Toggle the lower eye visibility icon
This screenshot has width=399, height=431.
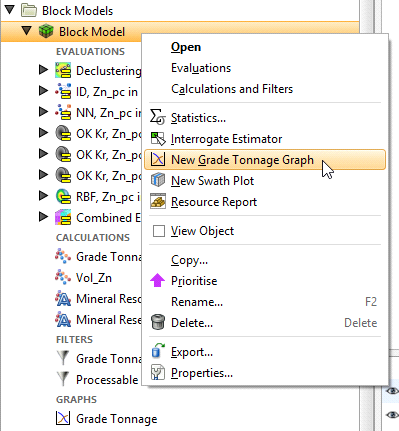pos(392,415)
